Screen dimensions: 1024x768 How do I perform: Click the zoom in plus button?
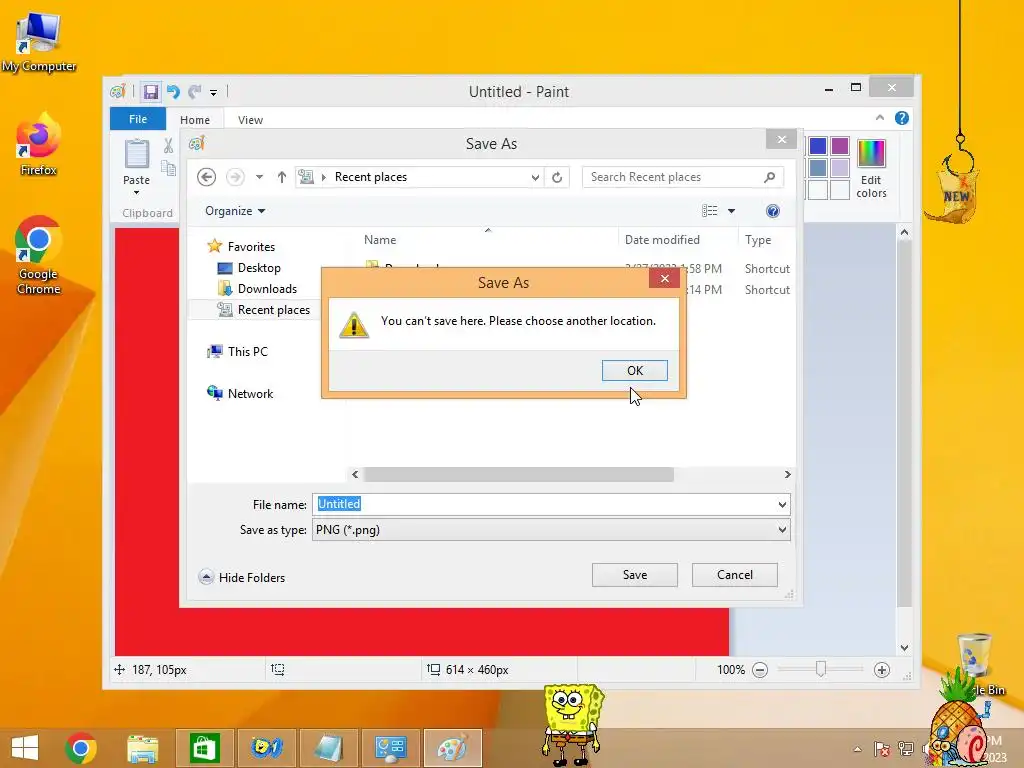(882, 670)
